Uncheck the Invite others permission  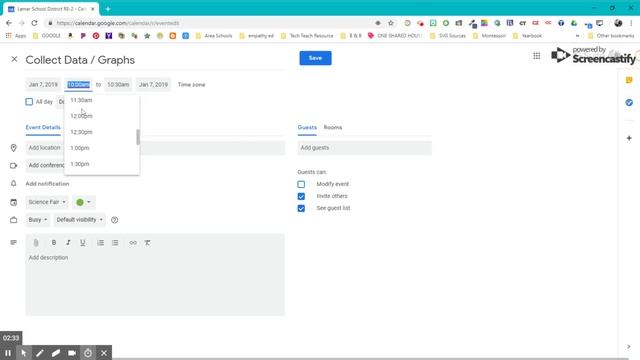tap(301, 196)
